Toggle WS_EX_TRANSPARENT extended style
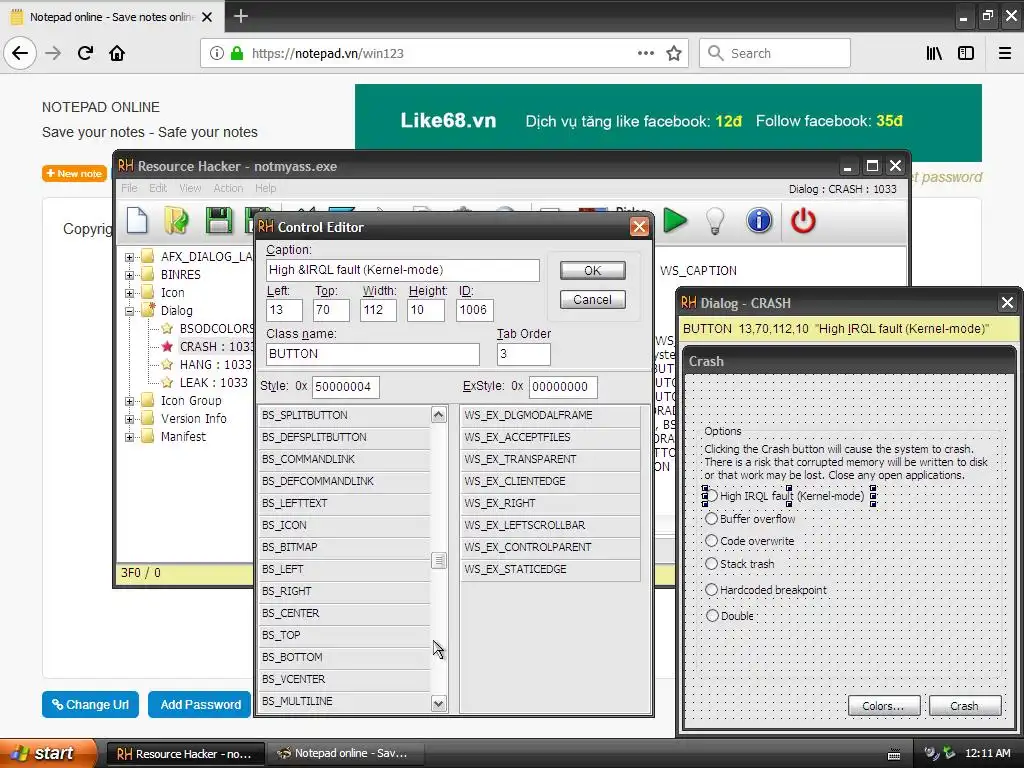 (551, 459)
